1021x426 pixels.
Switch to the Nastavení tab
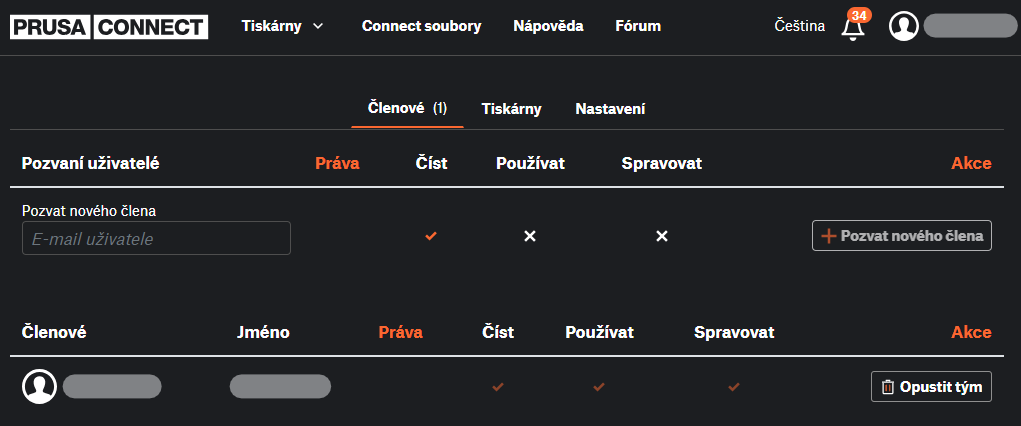[x=610, y=109]
